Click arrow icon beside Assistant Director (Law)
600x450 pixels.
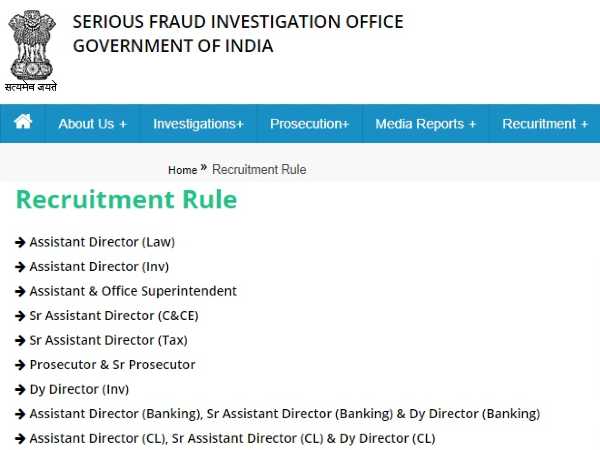coord(20,242)
